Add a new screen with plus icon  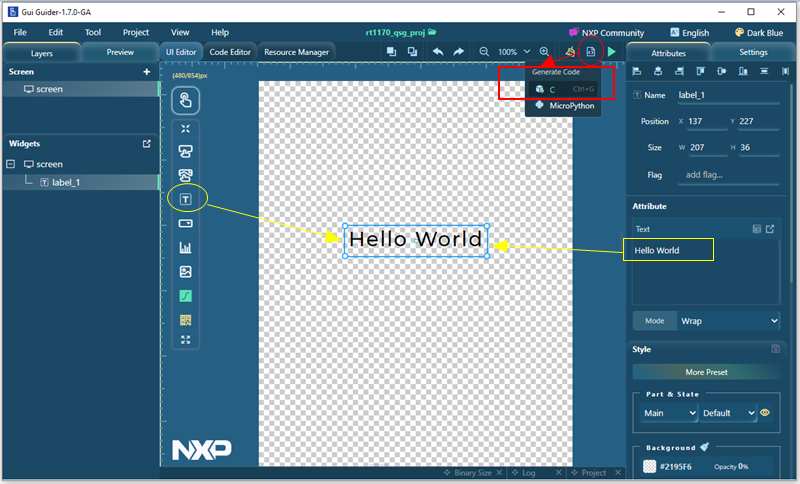[147, 72]
